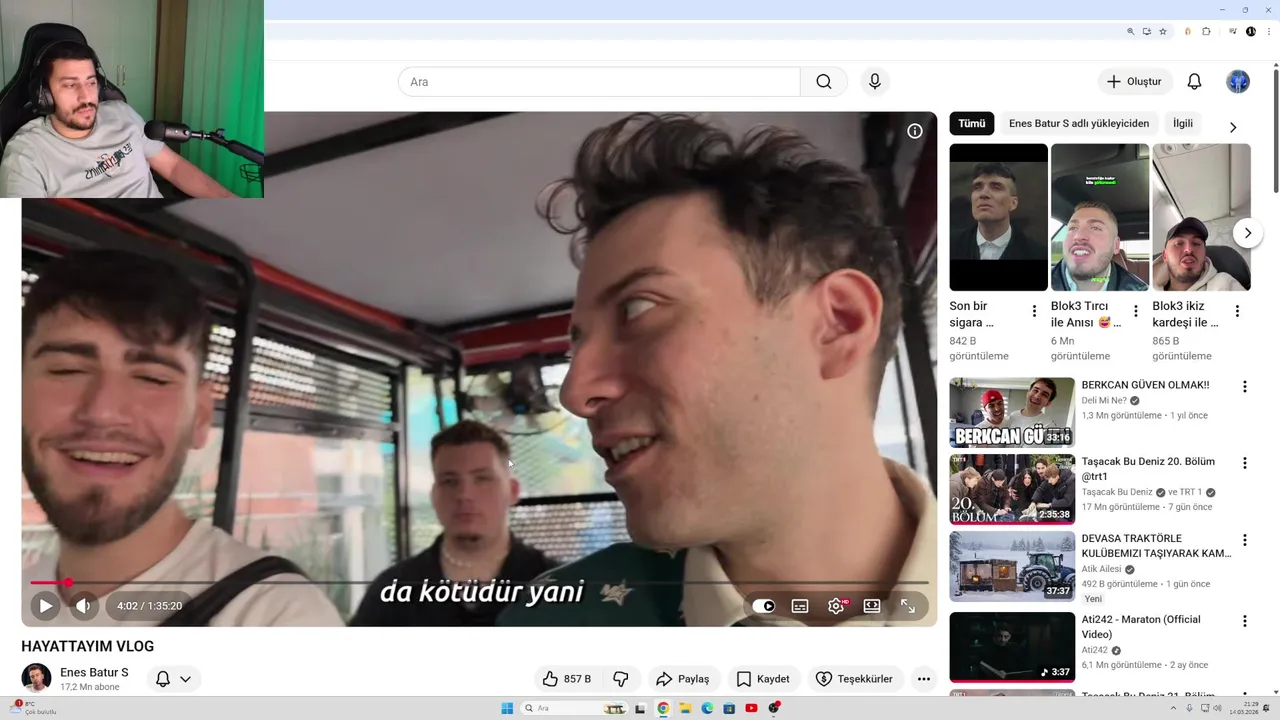Click the Oluştur create button
This screenshot has height=720, width=1280.
click(1135, 82)
